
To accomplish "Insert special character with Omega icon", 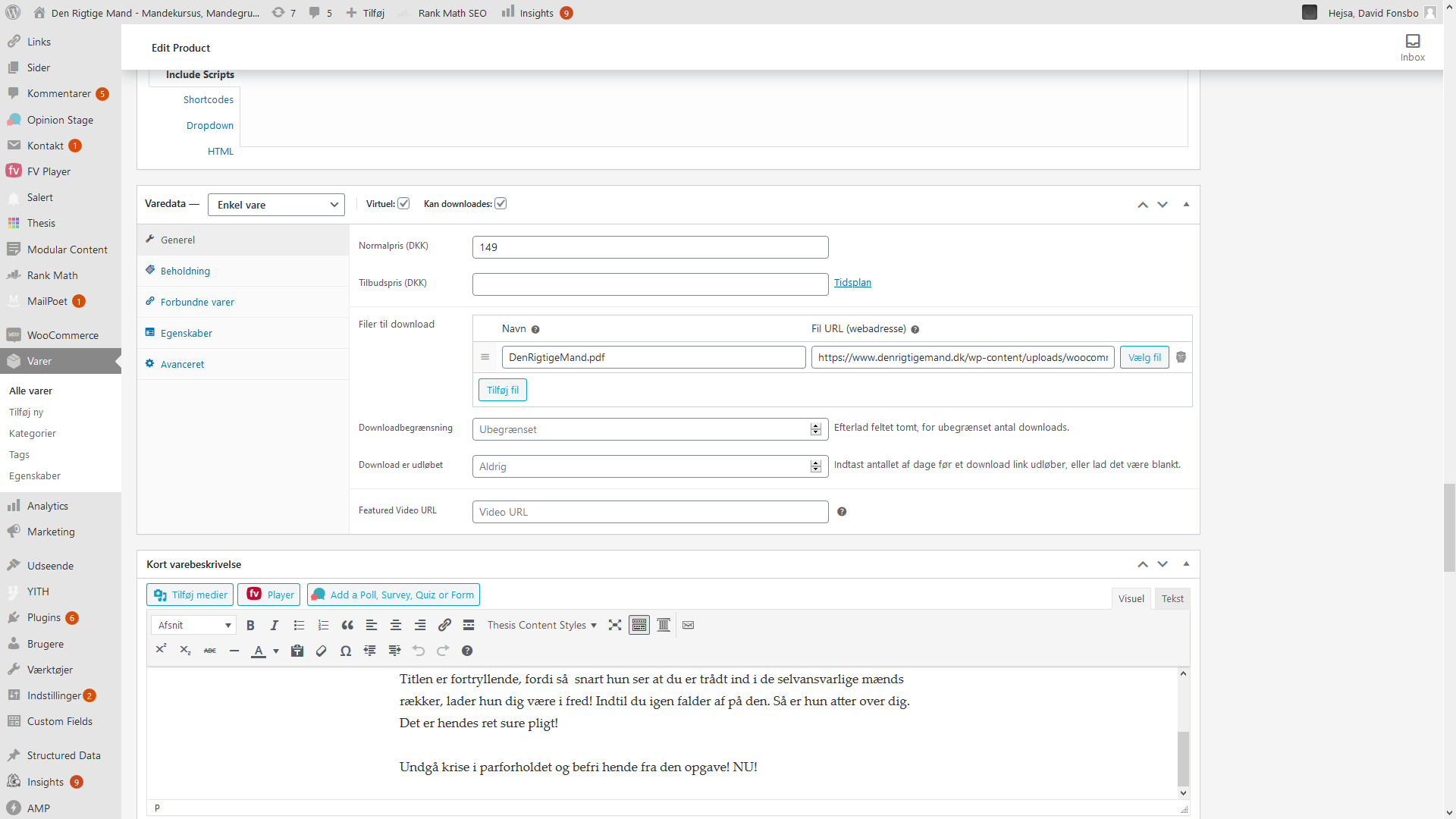I will (346, 651).
